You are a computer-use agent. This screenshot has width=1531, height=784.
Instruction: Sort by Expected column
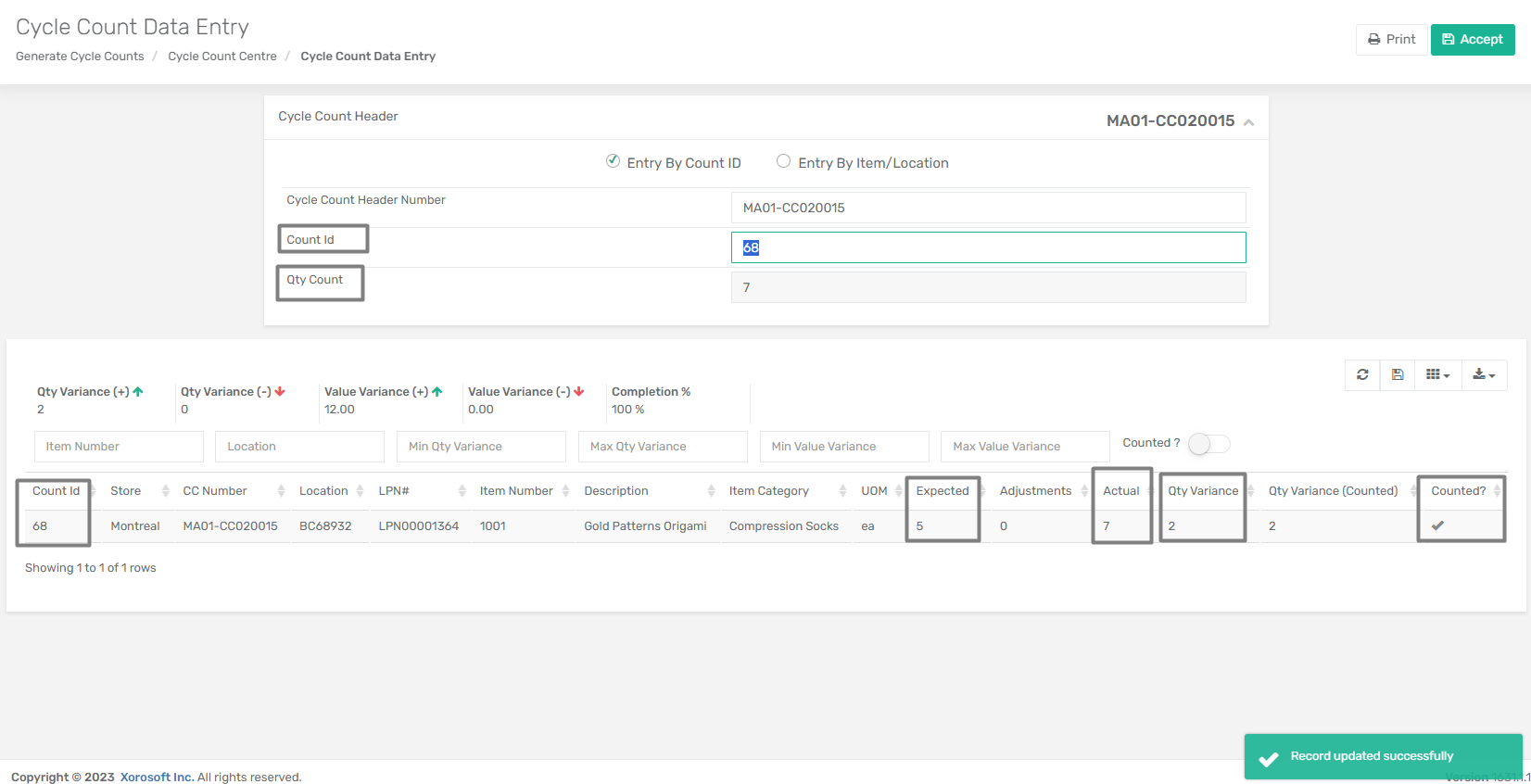pyautogui.click(x=949, y=491)
